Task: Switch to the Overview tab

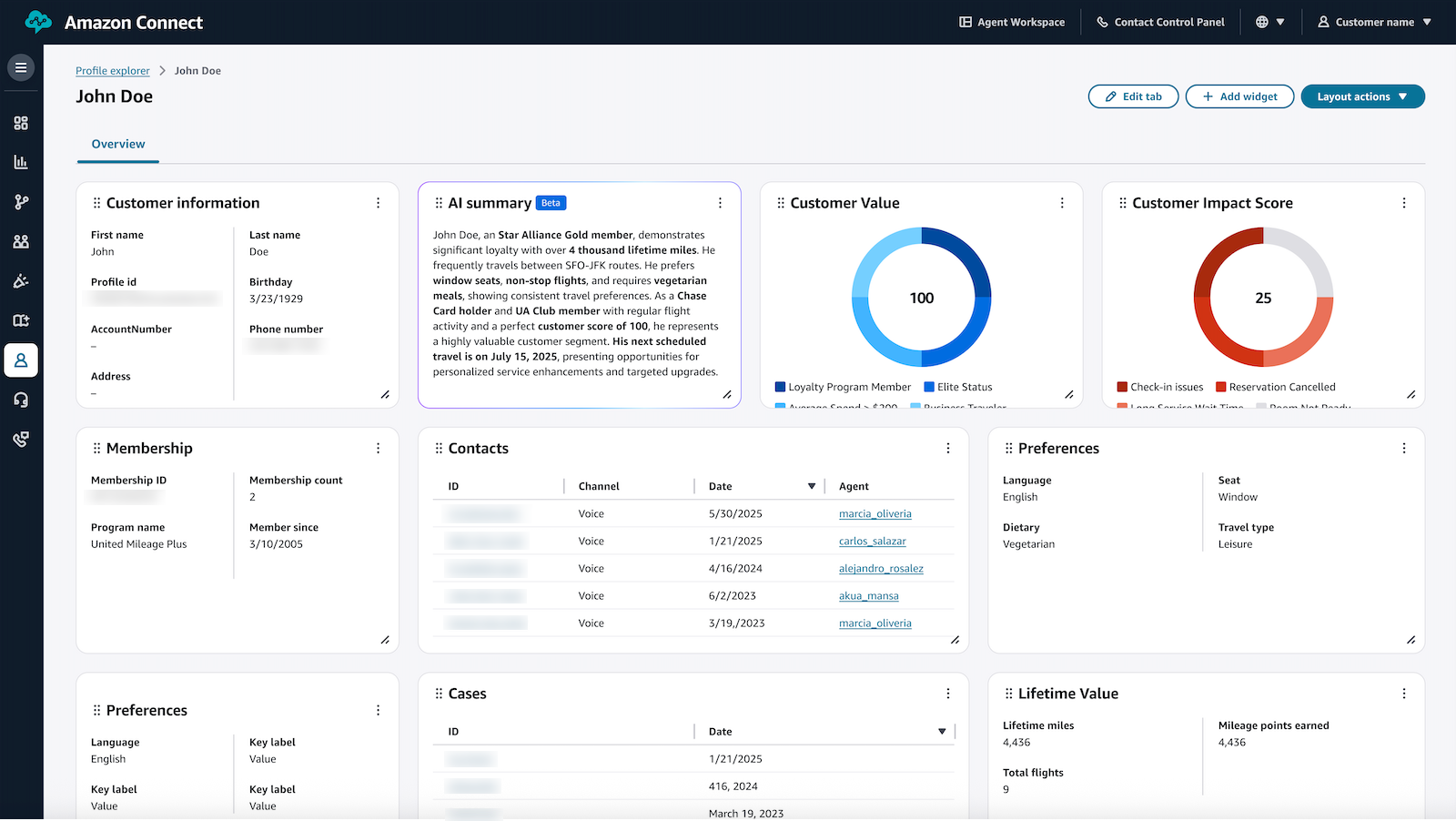Action: point(117,144)
